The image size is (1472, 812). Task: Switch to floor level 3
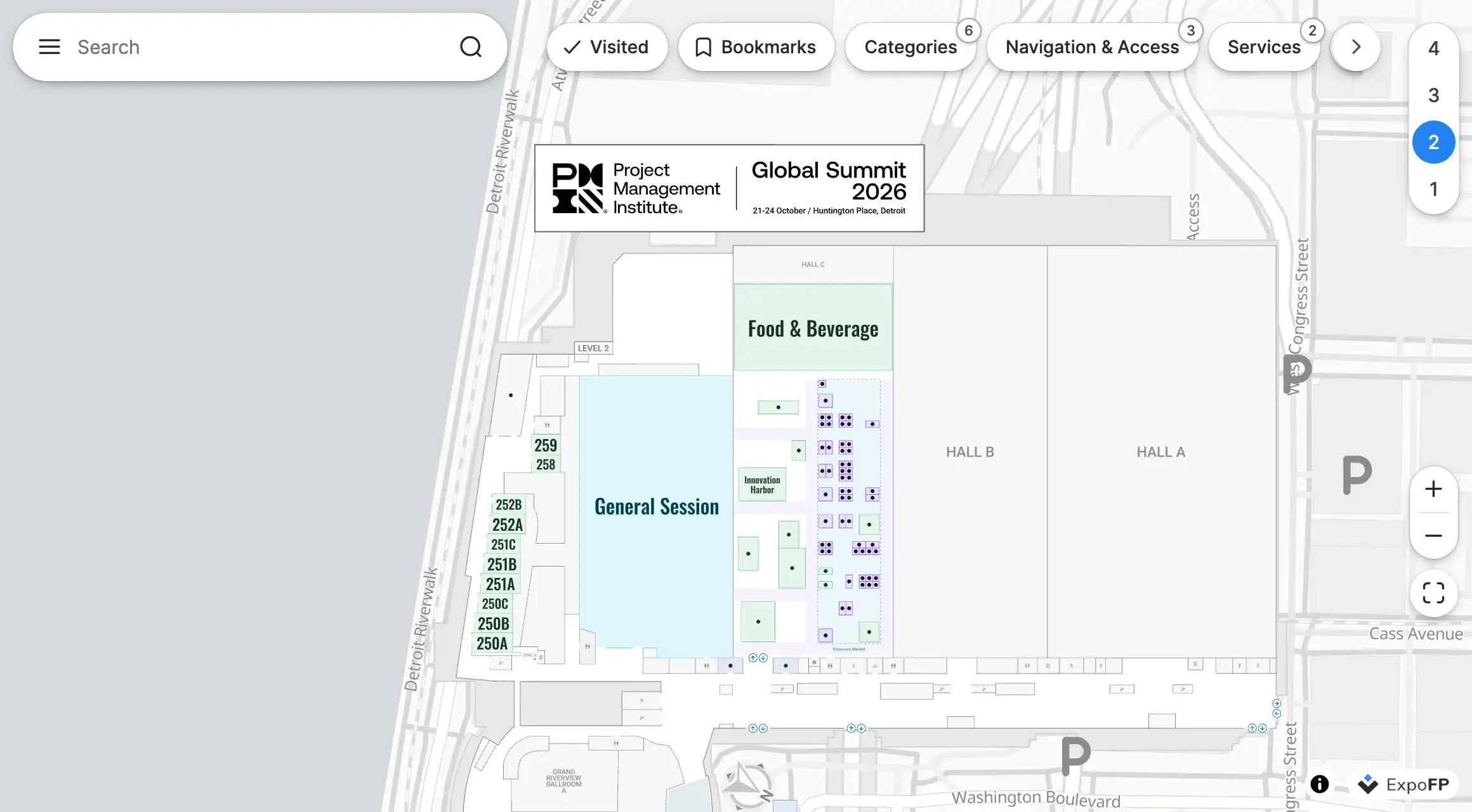coord(1433,95)
